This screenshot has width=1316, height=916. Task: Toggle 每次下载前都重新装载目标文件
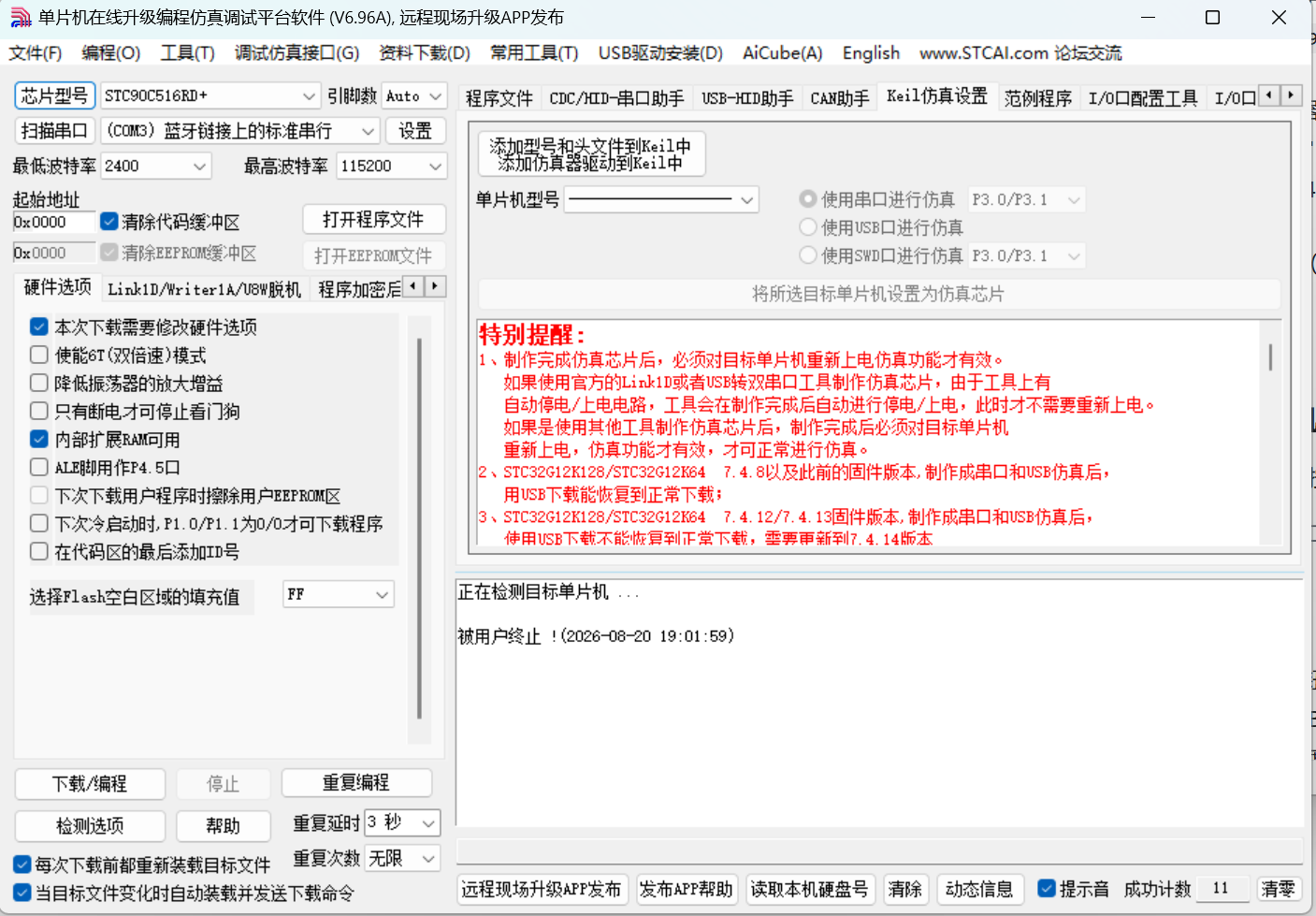coord(22,865)
